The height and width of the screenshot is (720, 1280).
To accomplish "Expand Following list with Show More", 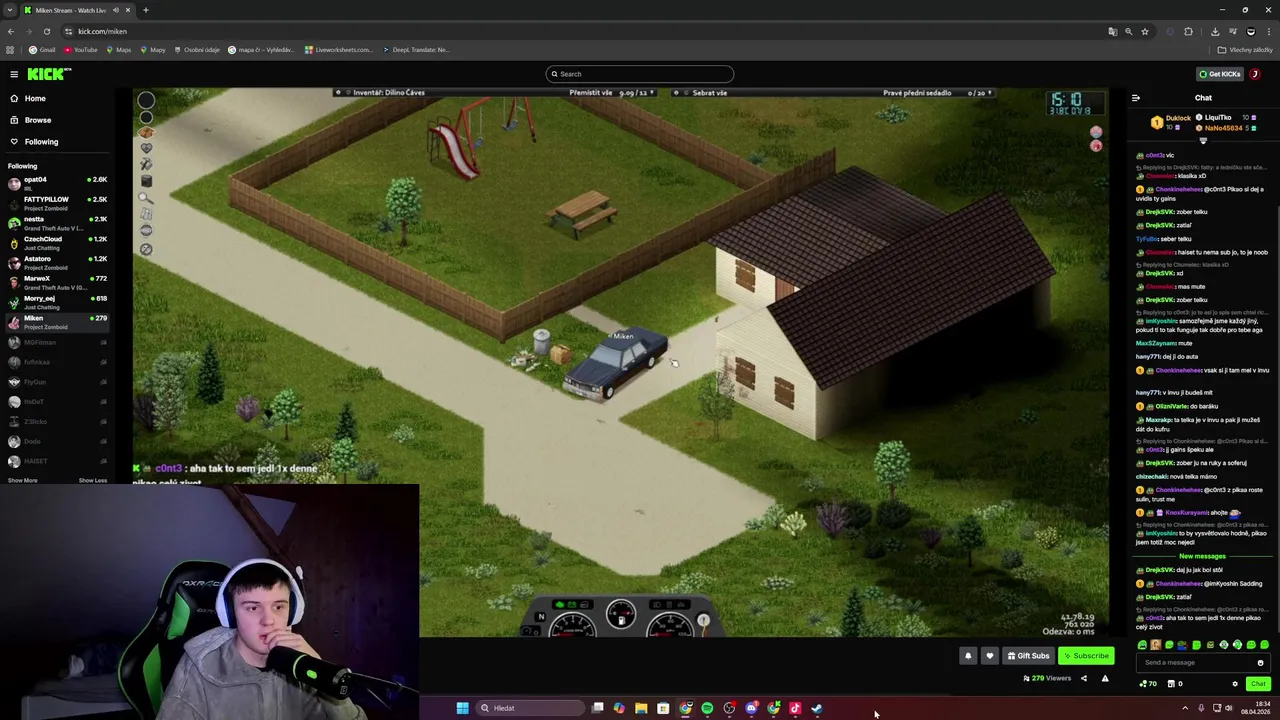I will click(x=22, y=480).
